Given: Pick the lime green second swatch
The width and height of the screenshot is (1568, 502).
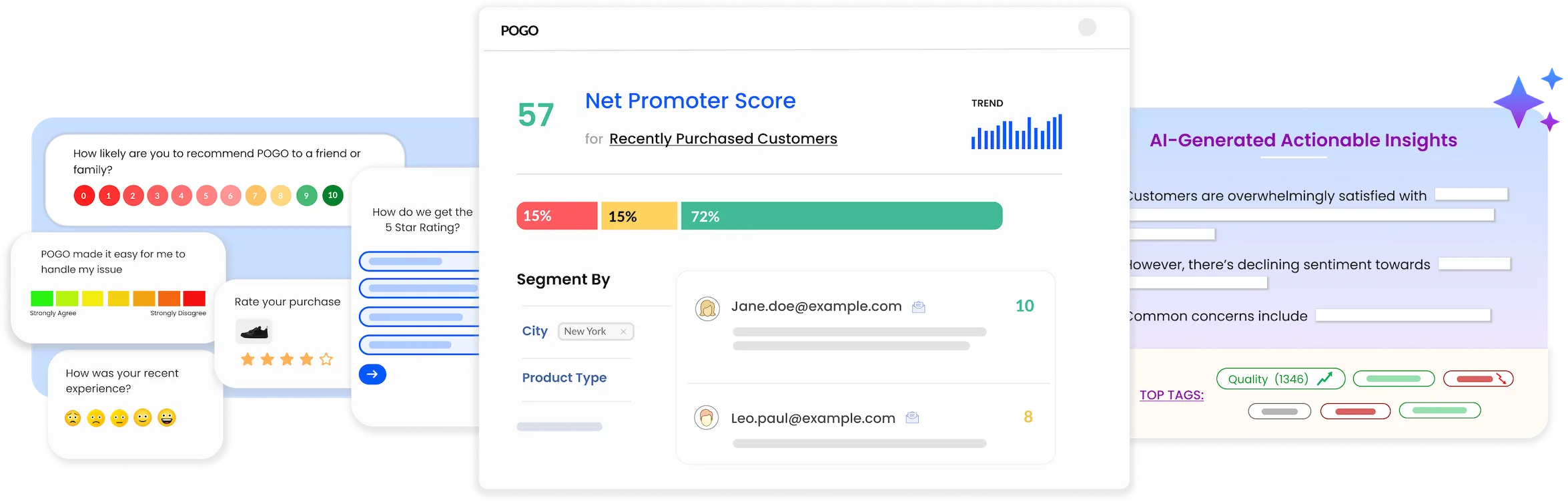Looking at the screenshot, I should [67, 298].
